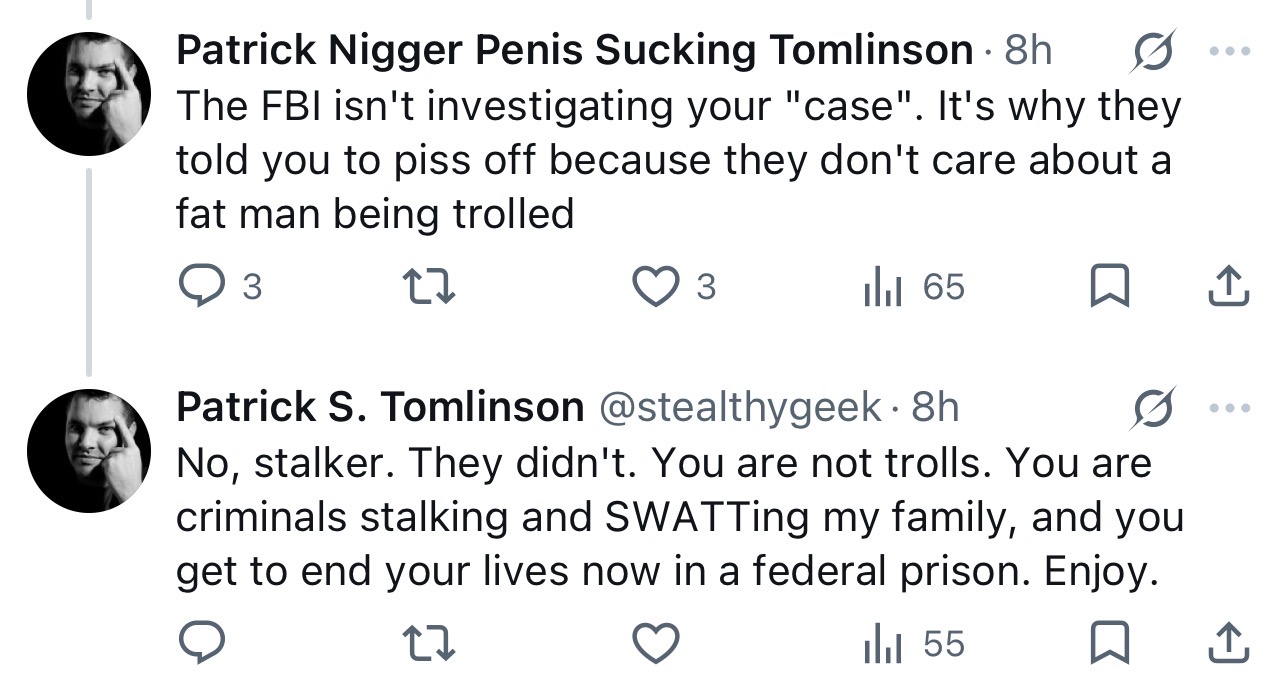View analytics showing 55 views
This screenshot has height=686, width=1284.
[913, 644]
